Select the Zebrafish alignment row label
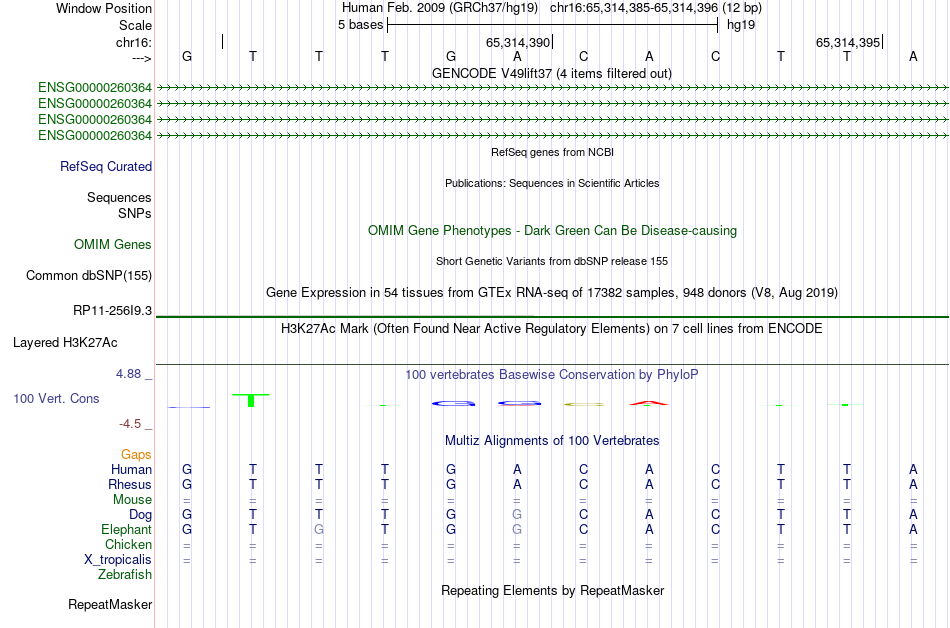Image resolution: width=950 pixels, height=628 pixels. coord(125,575)
